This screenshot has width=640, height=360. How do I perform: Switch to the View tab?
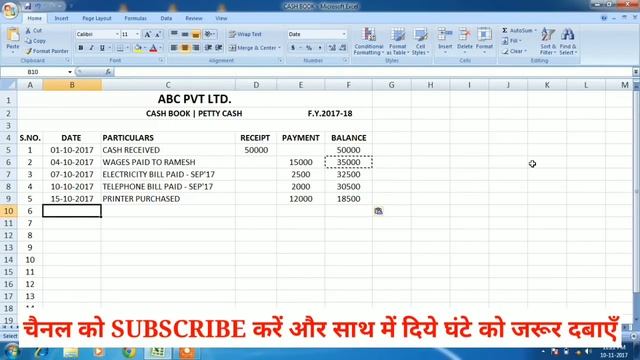[221, 18]
